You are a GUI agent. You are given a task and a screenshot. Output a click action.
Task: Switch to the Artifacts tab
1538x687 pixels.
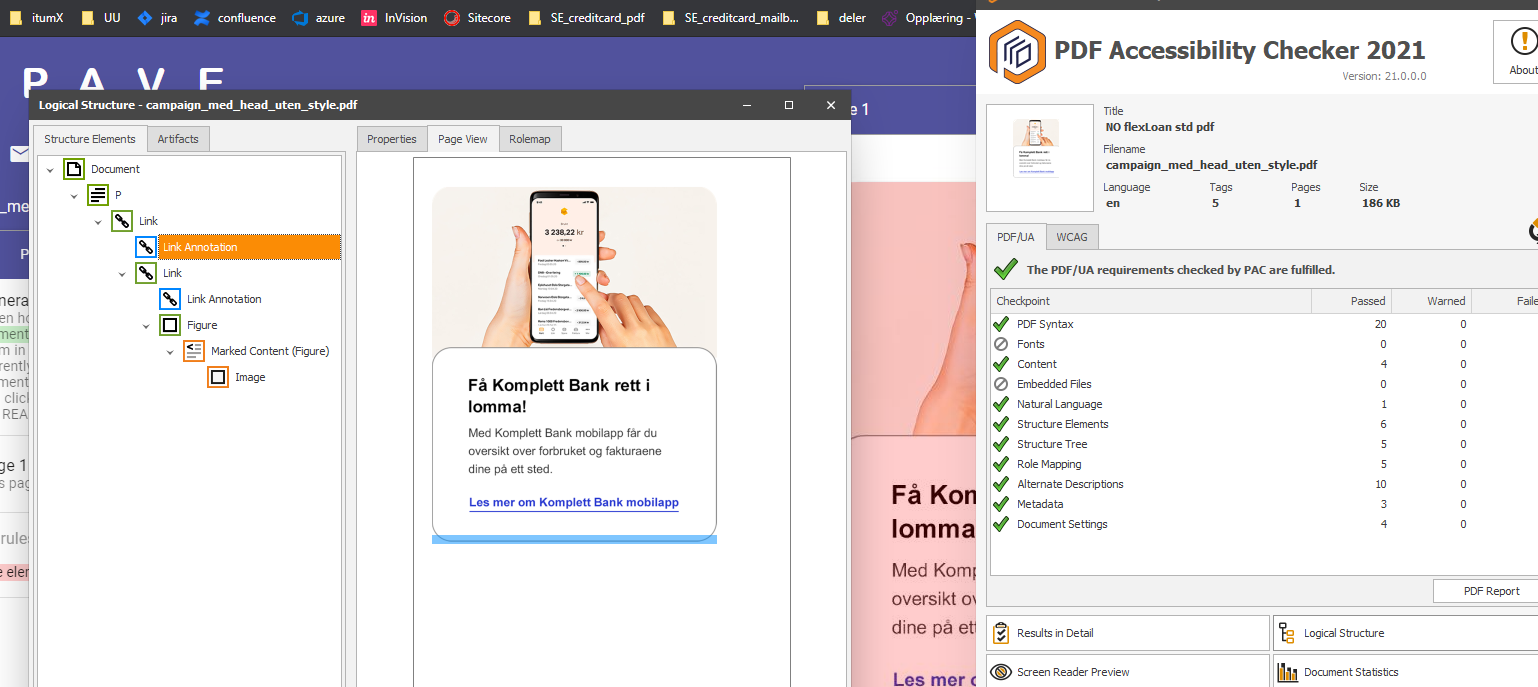point(178,139)
